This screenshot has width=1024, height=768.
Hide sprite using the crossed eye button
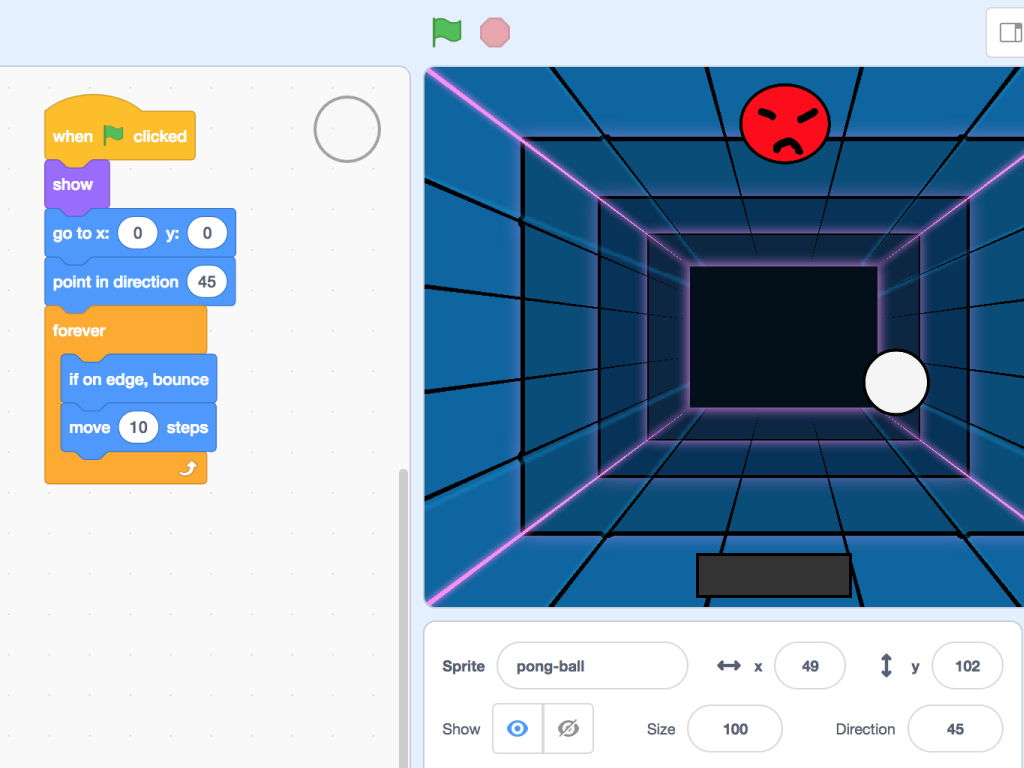tap(568, 728)
